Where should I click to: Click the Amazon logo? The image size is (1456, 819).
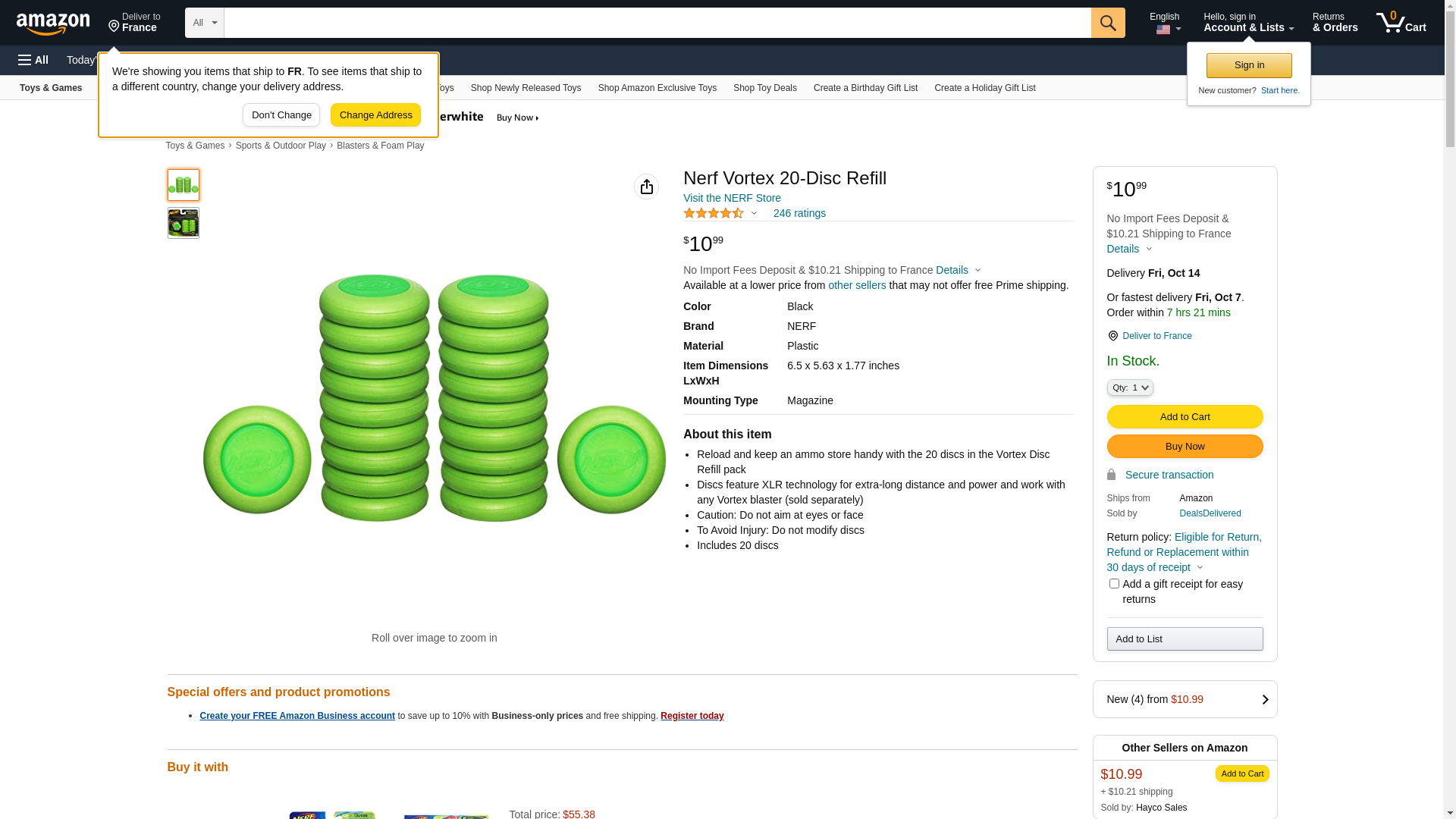point(53,24)
